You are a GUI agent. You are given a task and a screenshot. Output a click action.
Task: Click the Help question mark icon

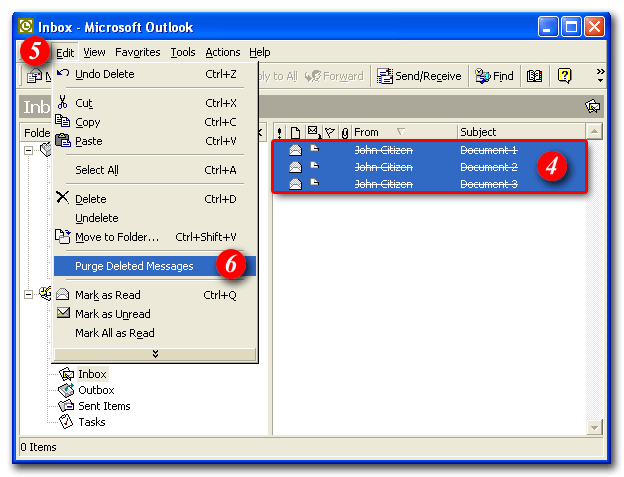pos(564,76)
